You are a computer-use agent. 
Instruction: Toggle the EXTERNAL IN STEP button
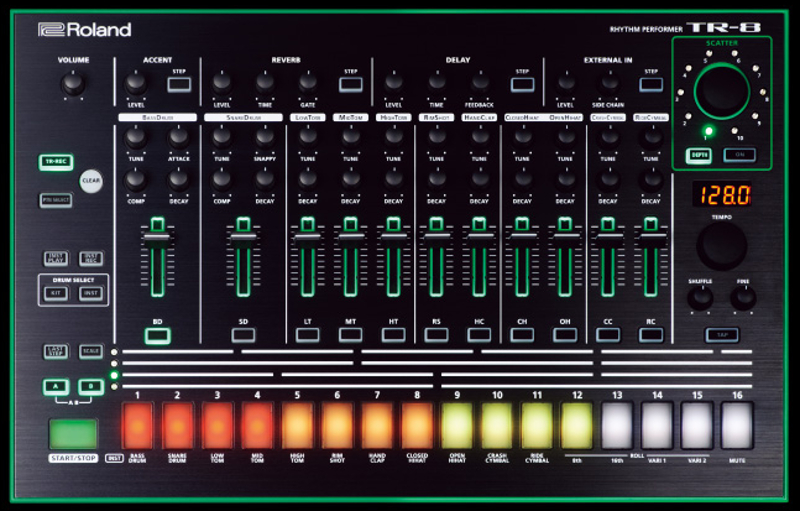(x=651, y=84)
